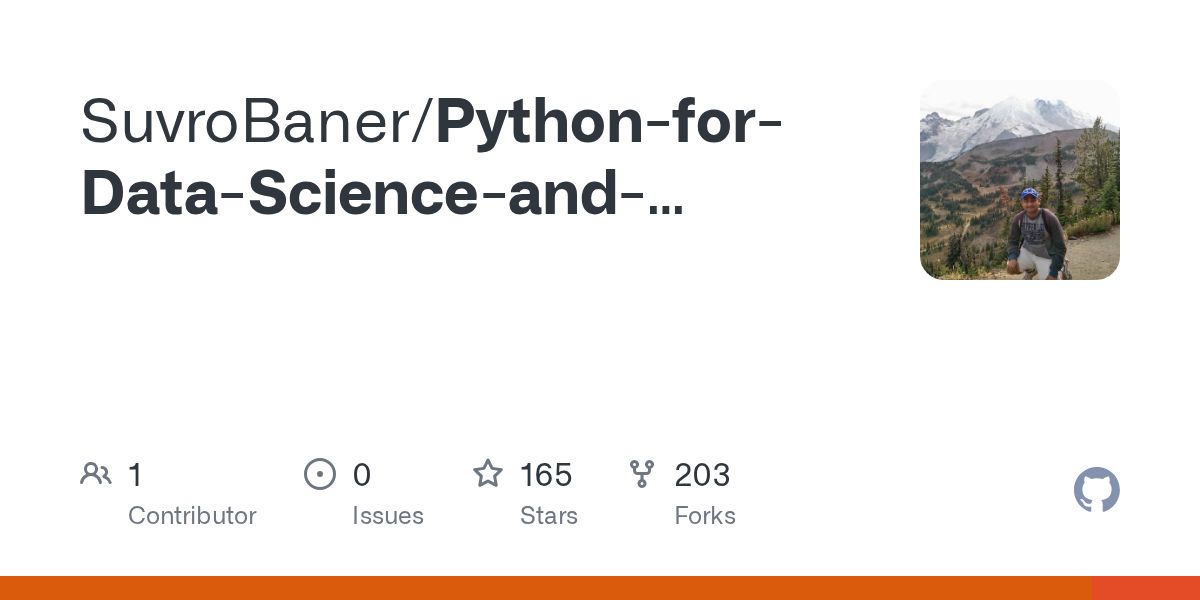Select the contributor count 1
1200x600 pixels.
135,475
